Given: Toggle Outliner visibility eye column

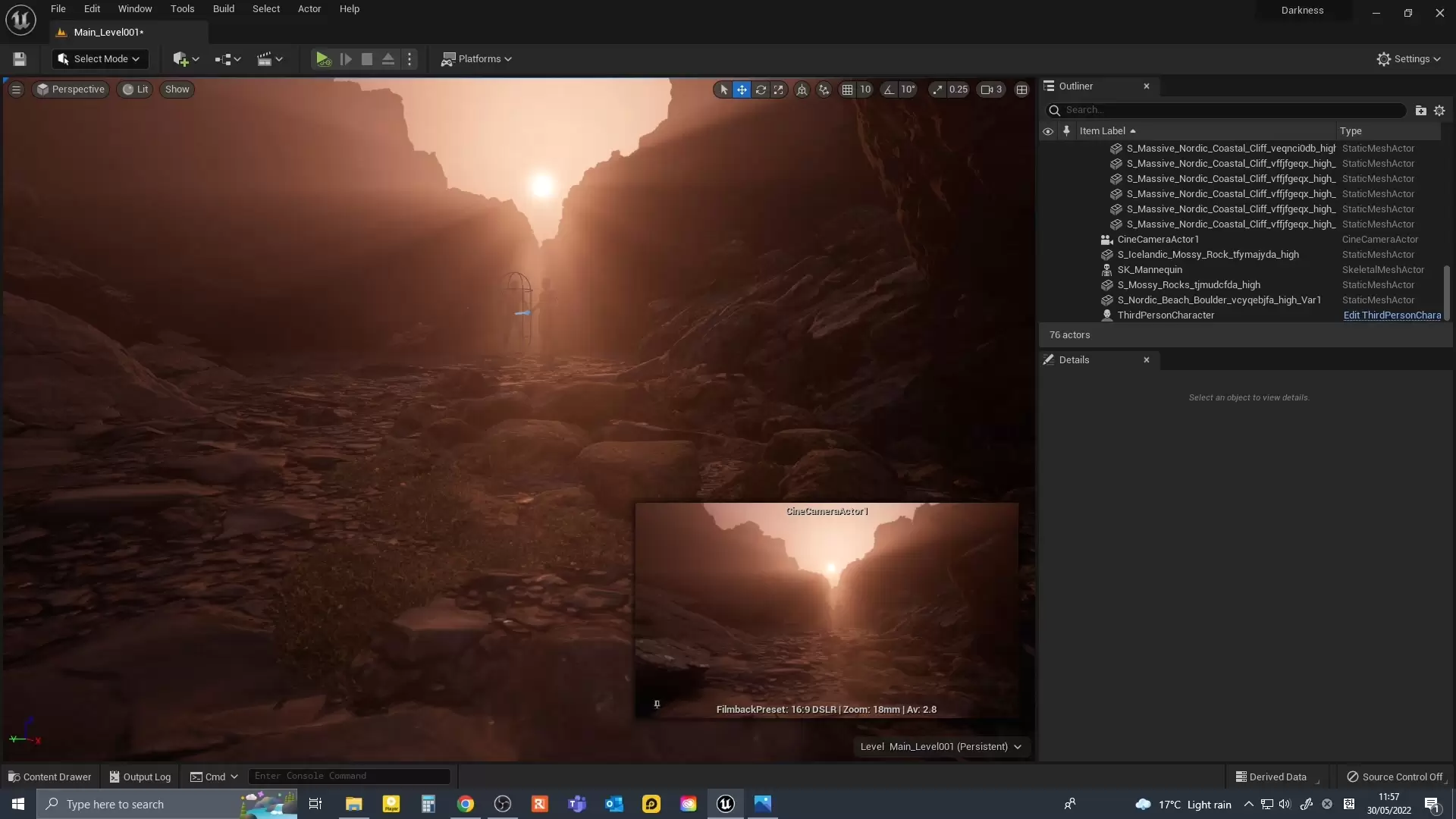Looking at the screenshot, I should click(x=1048, y=131).
